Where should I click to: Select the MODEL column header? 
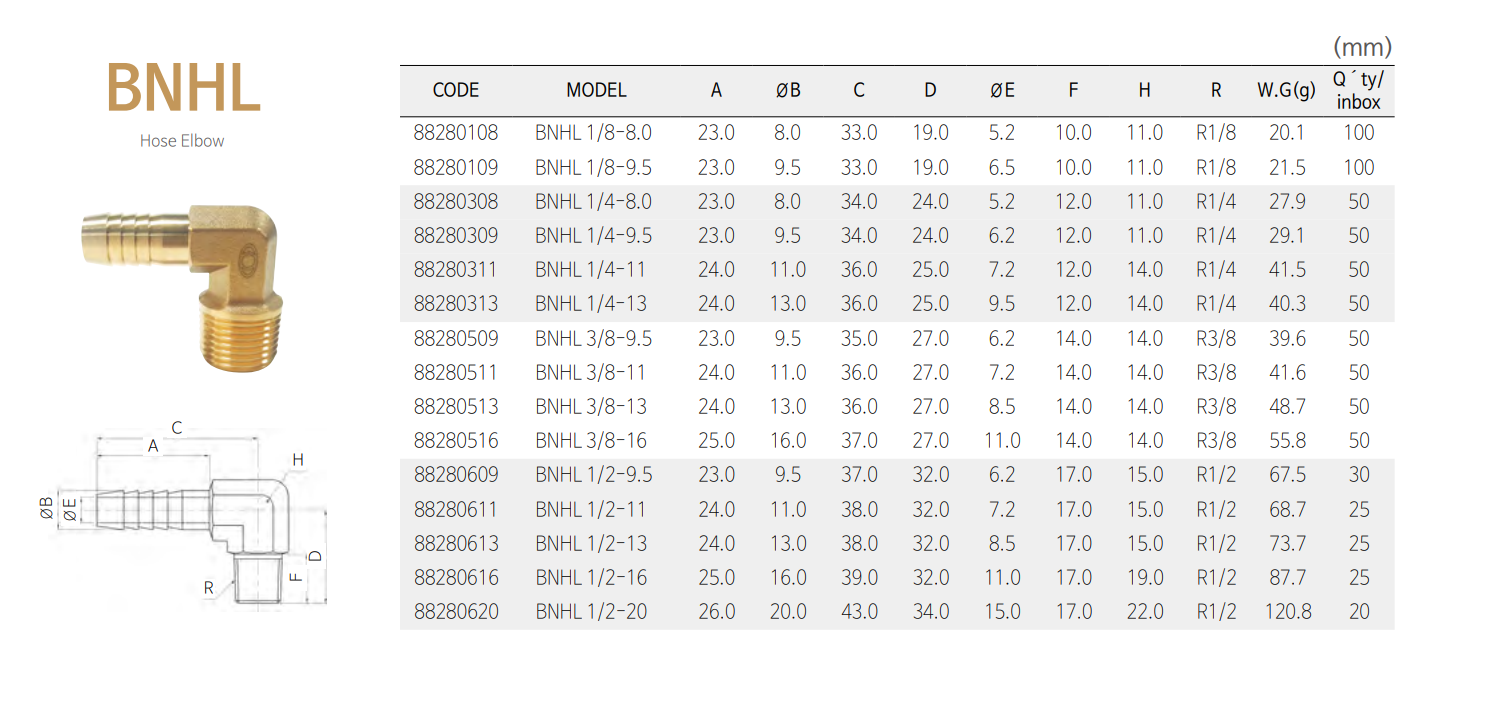pyautogui.click(x=596, y=90)
